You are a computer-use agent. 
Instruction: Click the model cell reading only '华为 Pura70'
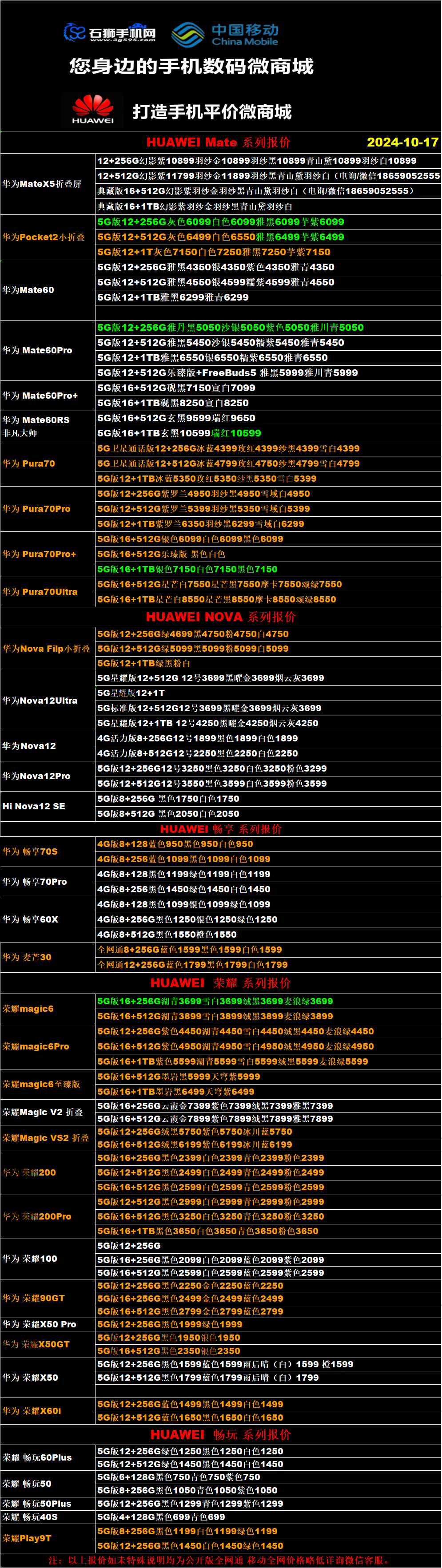point(48,464)
